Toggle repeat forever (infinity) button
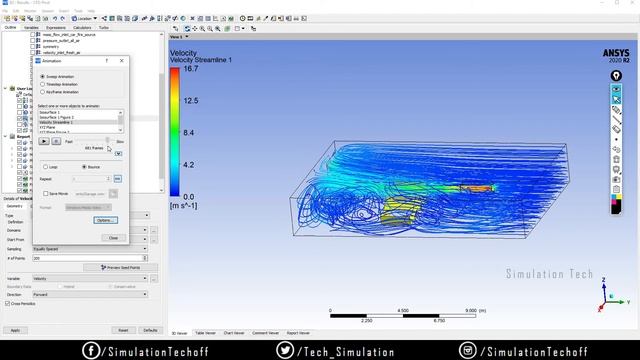 point(118,179)
